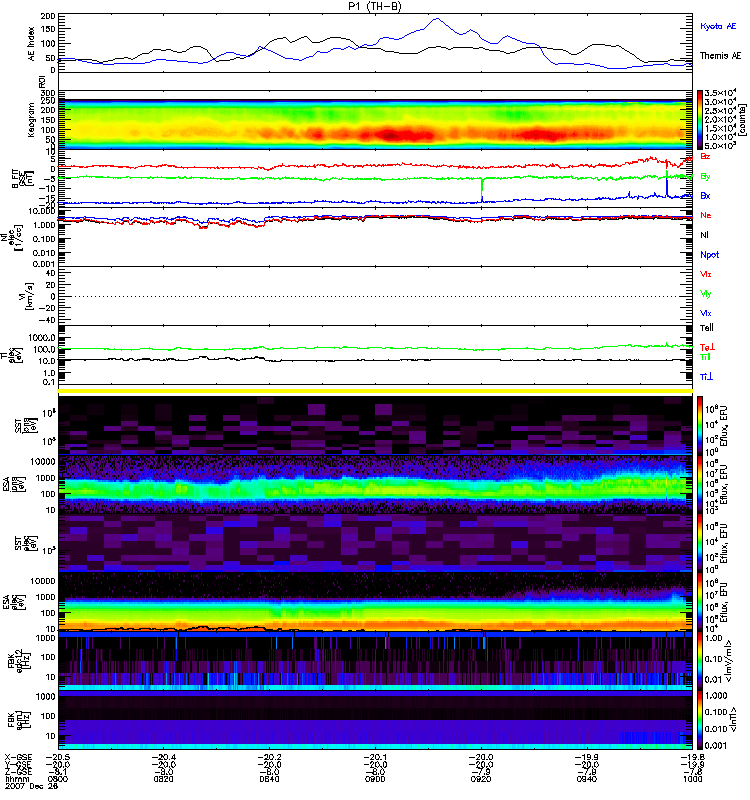
Task: Click the green By spike near 0920
Action: tap(482, 189)
